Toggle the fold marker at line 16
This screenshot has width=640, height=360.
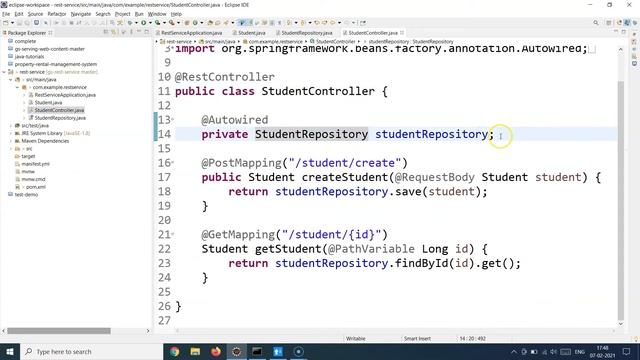[173, 162]
